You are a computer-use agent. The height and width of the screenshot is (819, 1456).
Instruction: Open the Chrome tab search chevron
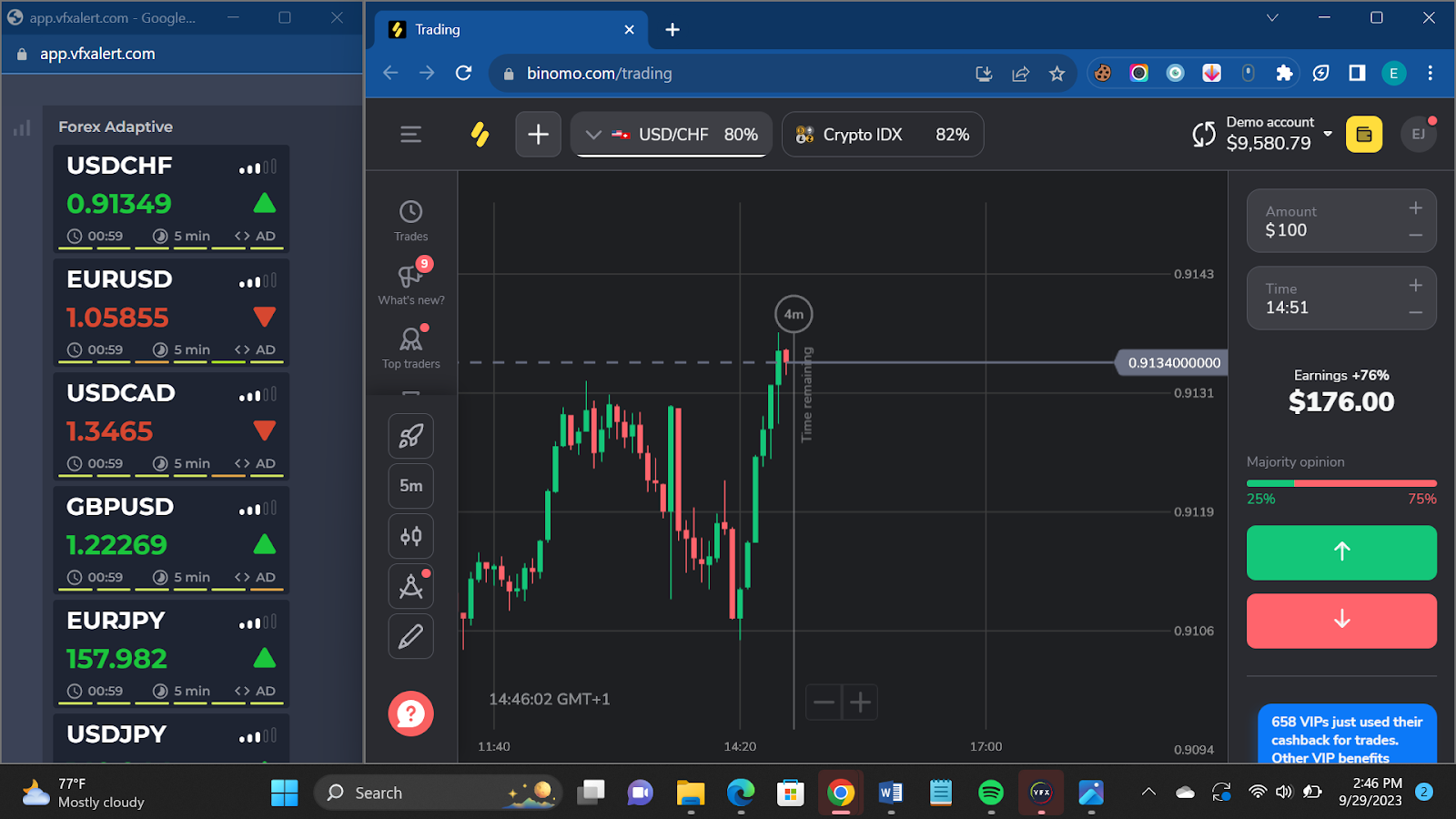coord(1272,17)
